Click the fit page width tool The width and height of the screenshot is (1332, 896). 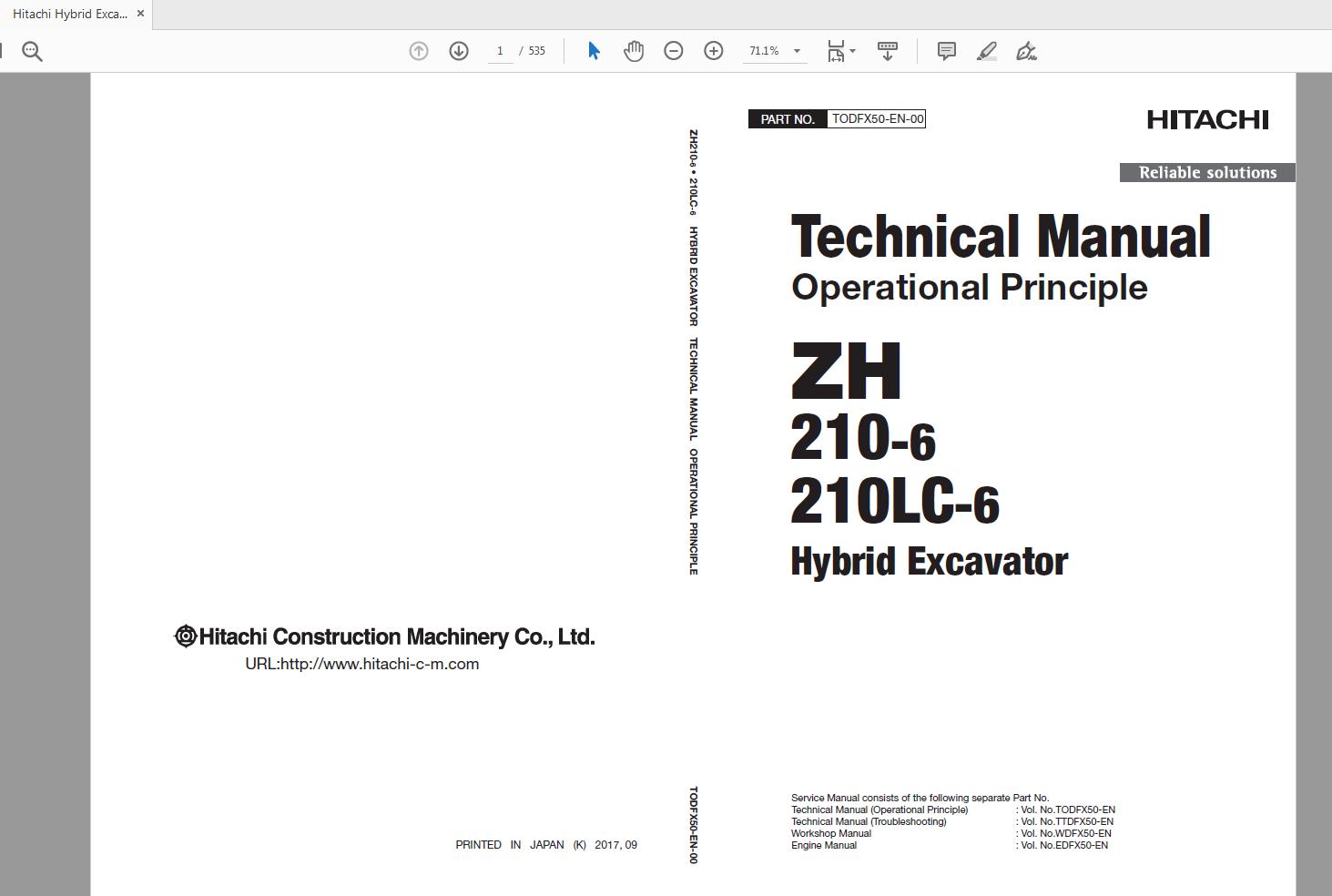tap(836, 51)
